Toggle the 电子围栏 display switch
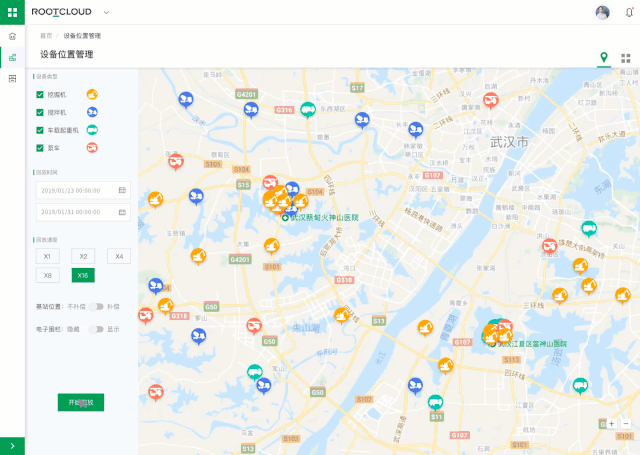 (95, 328)
